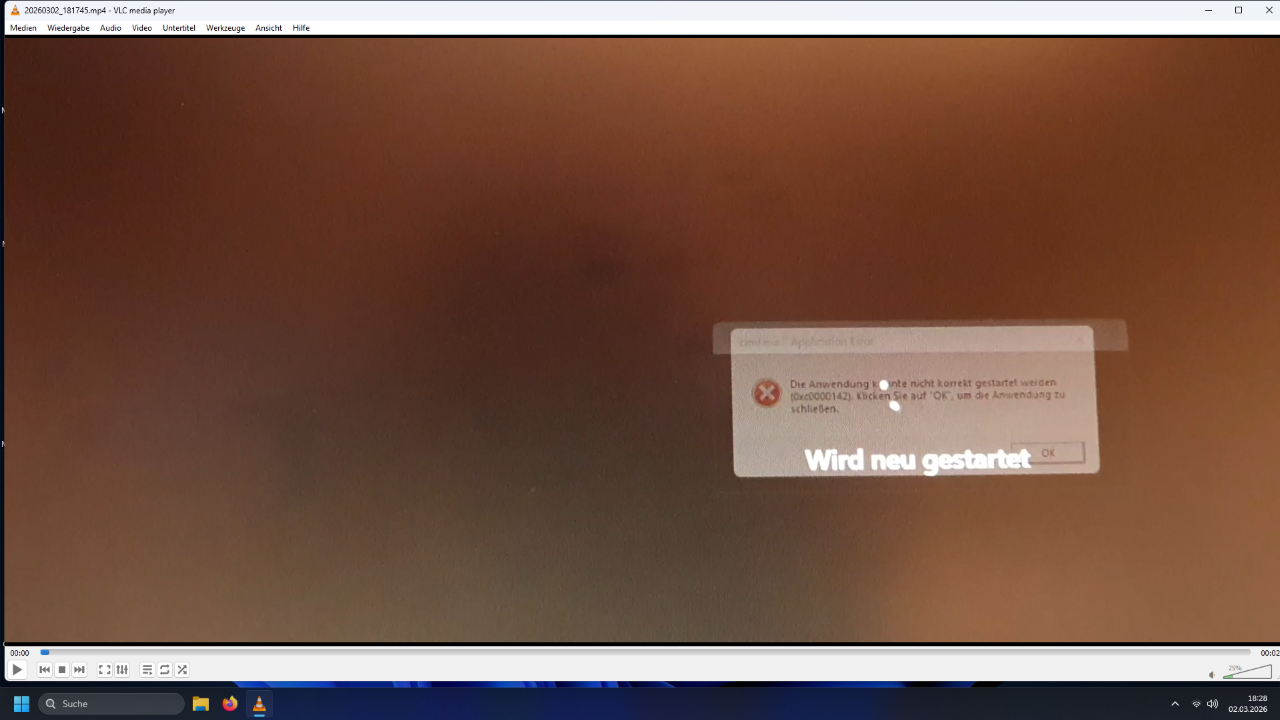Image resolution: width=1280 pixels, height=720 pixels.
Task: Toggle loop repeat mode
Action: point(165,670)
